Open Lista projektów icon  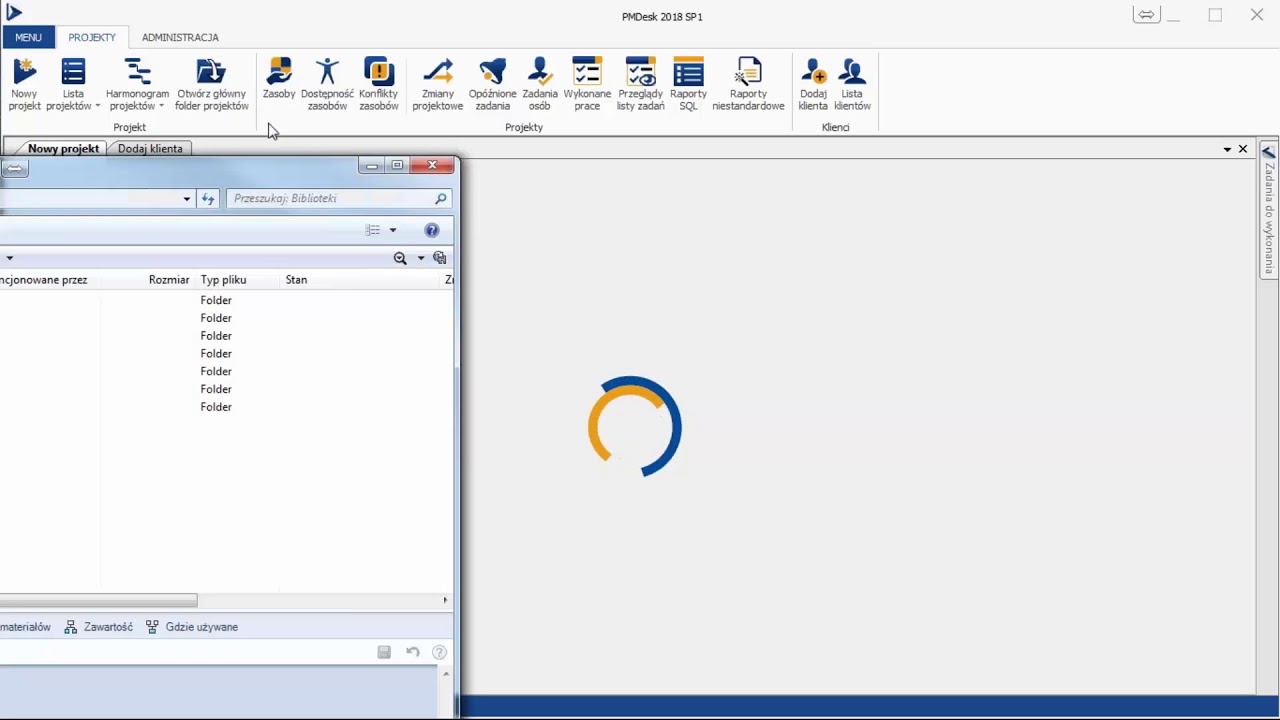73,72
